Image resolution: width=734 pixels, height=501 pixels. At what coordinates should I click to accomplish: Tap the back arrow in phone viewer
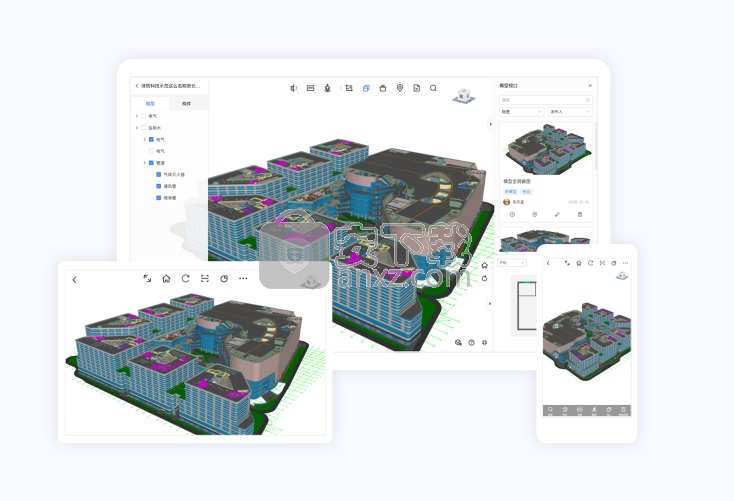[x=548, y=263]
